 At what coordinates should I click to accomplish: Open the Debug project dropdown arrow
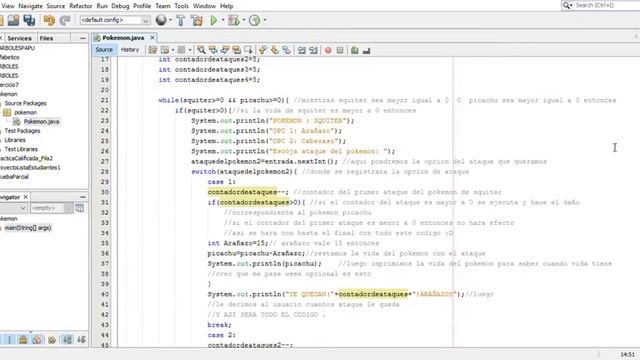(244, 20)
